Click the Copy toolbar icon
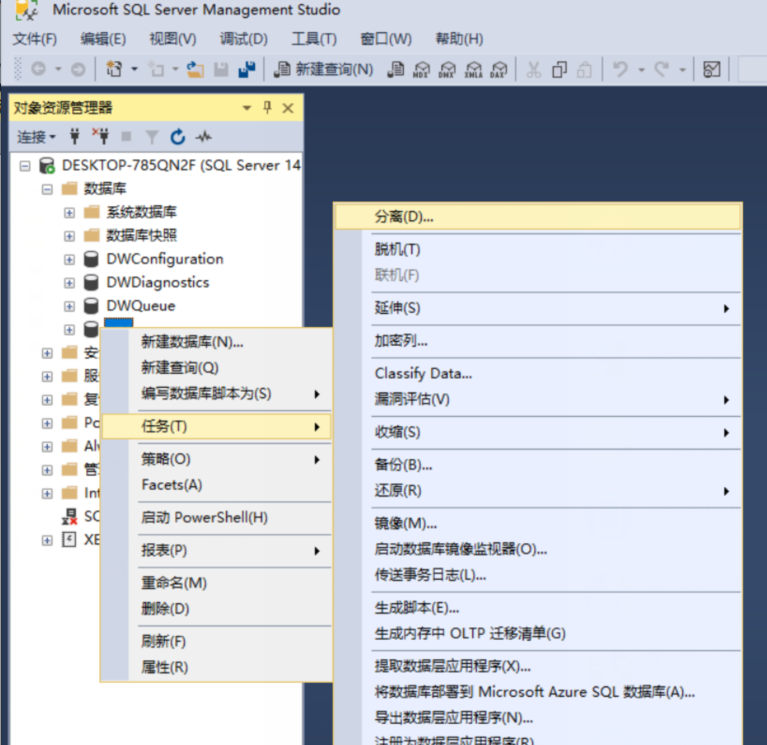Image resolution: width=767 pixels, height=745 pixels. click(x=559, y=69)
